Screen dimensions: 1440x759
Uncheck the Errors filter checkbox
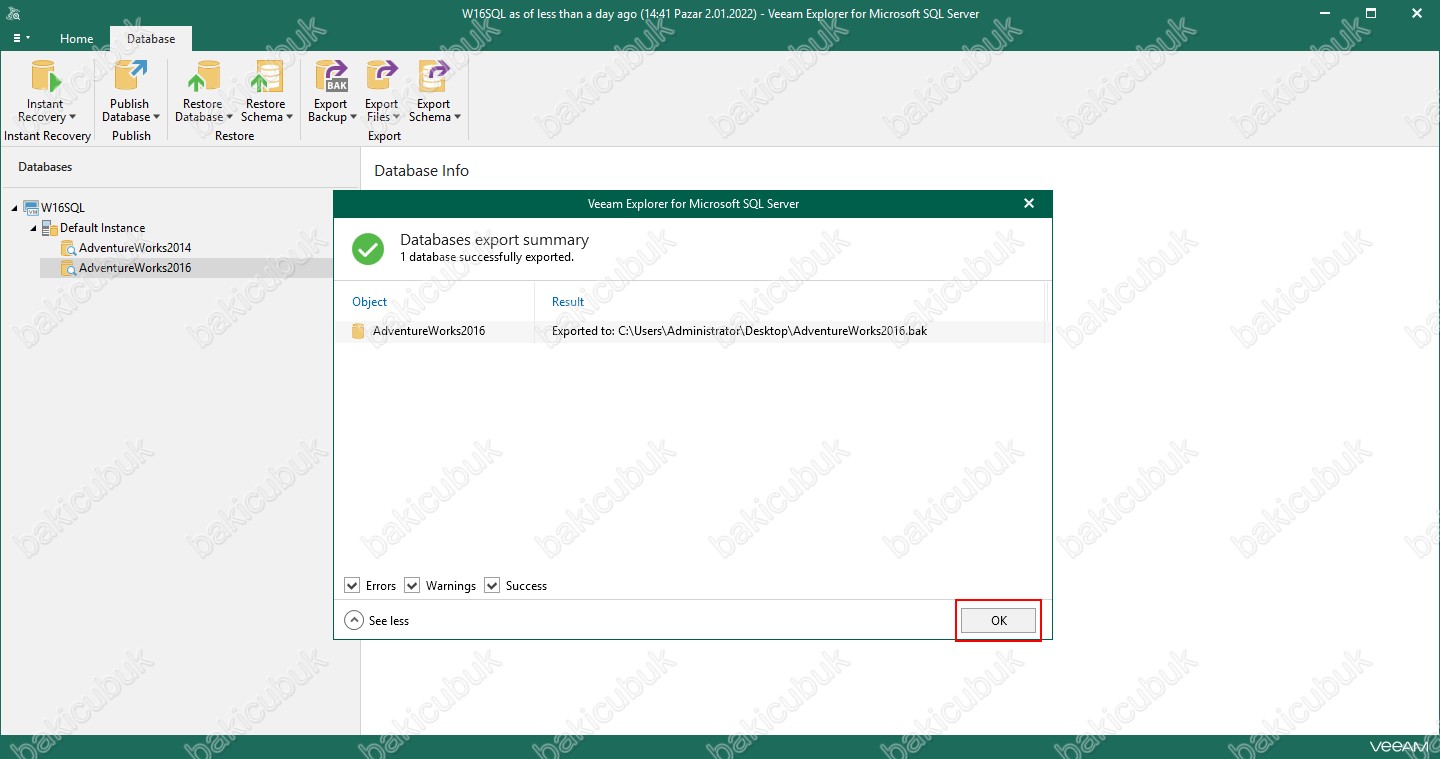point(352,585)
